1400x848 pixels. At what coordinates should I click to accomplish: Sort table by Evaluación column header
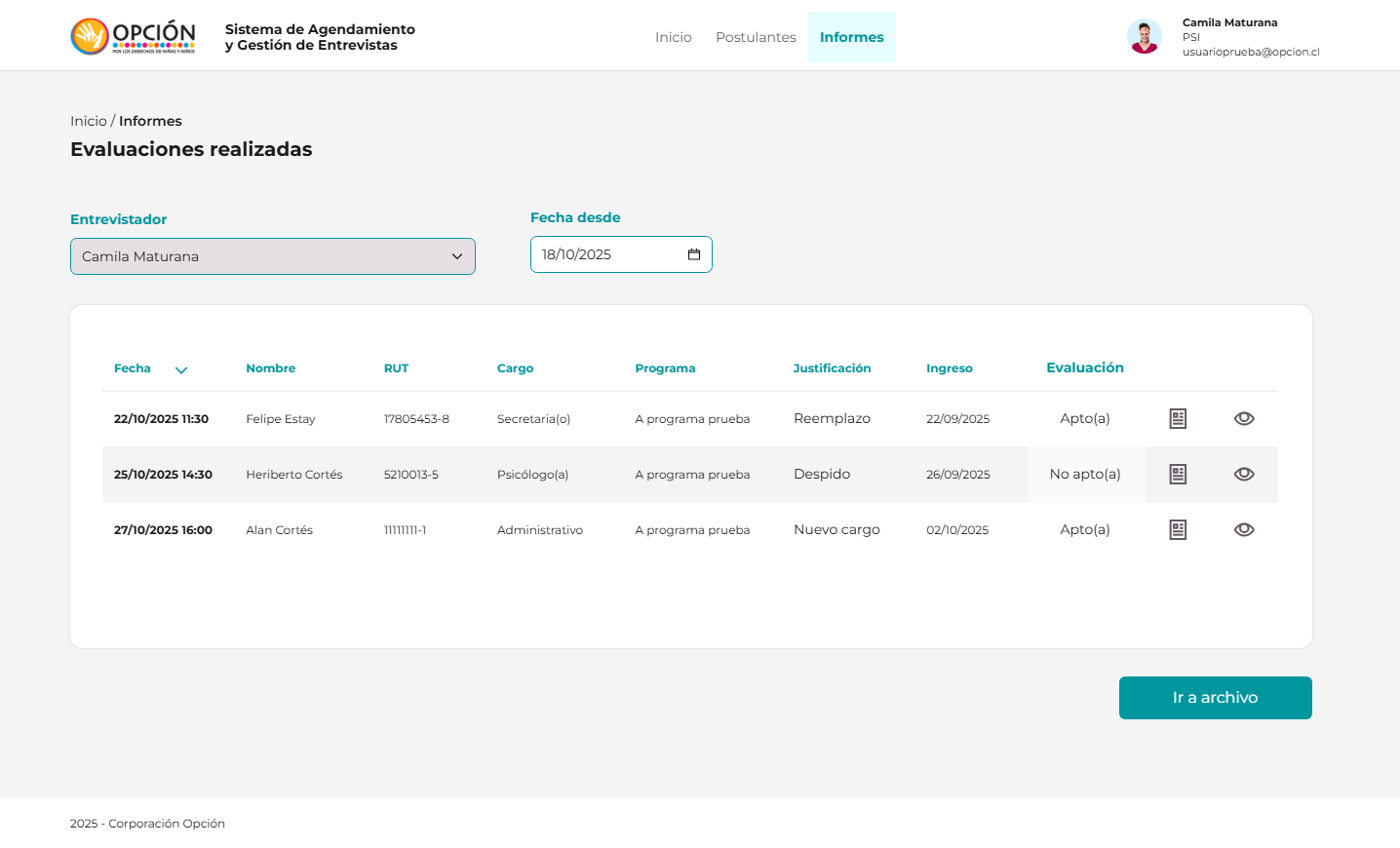(x=1084, y=367)
